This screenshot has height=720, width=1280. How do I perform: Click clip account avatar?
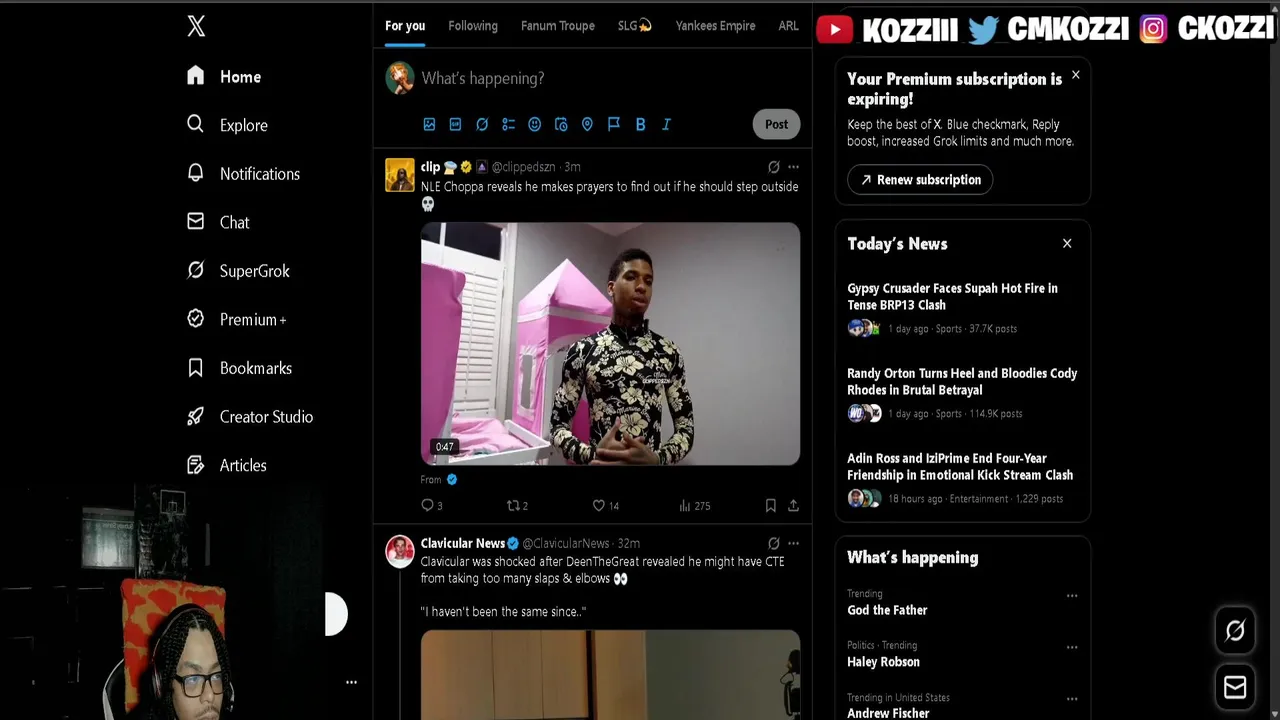pos(400,175)
